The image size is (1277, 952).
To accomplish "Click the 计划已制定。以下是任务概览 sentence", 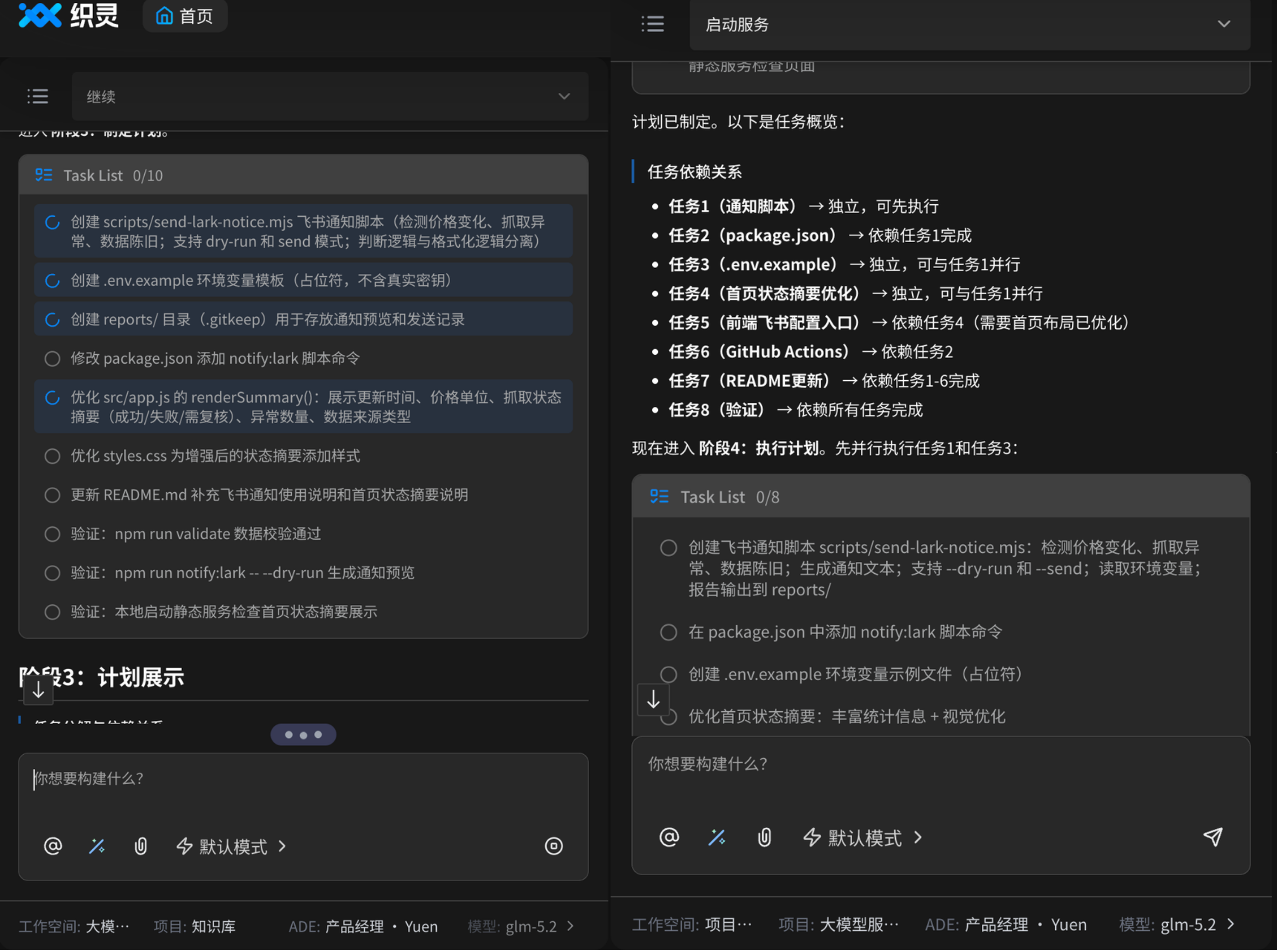I will 739,122.
